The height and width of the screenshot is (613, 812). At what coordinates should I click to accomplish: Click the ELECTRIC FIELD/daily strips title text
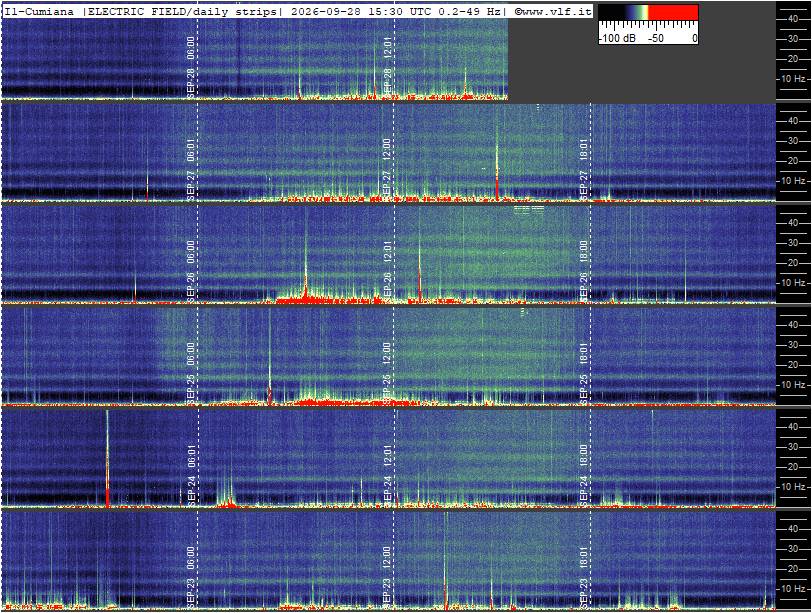(x=182, y=11)
